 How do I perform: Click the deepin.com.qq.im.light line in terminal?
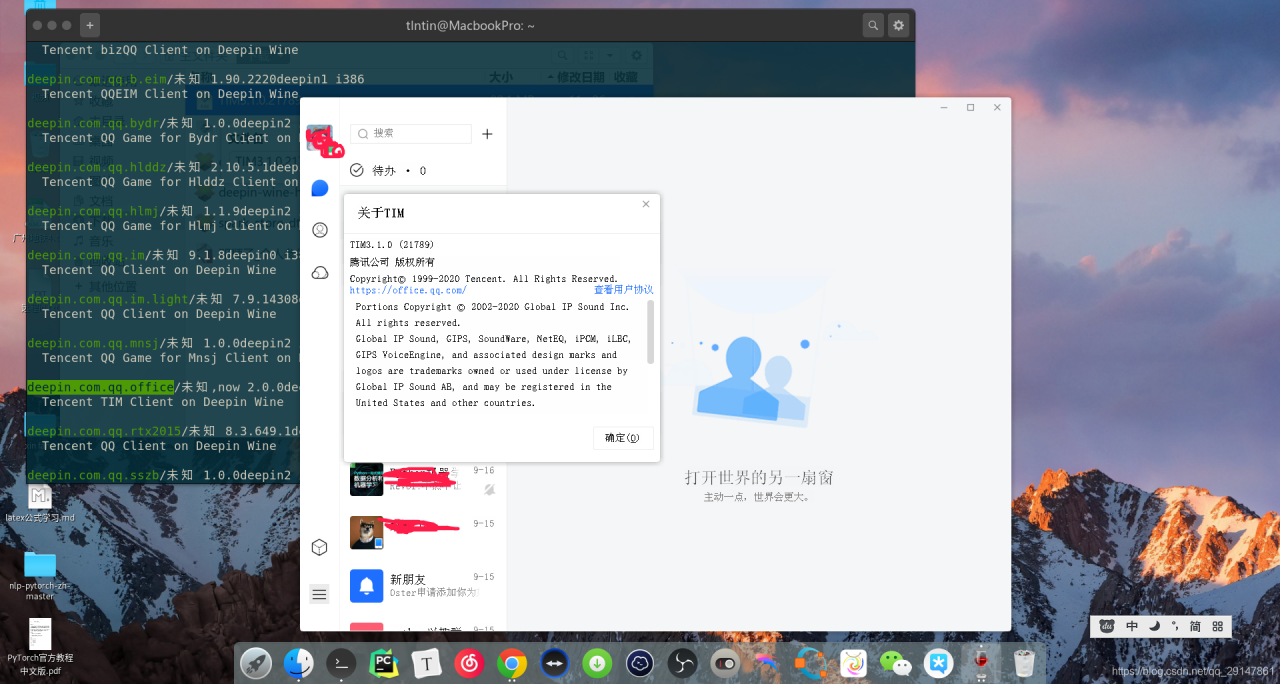pyautogui.click(x=163, y=299)
